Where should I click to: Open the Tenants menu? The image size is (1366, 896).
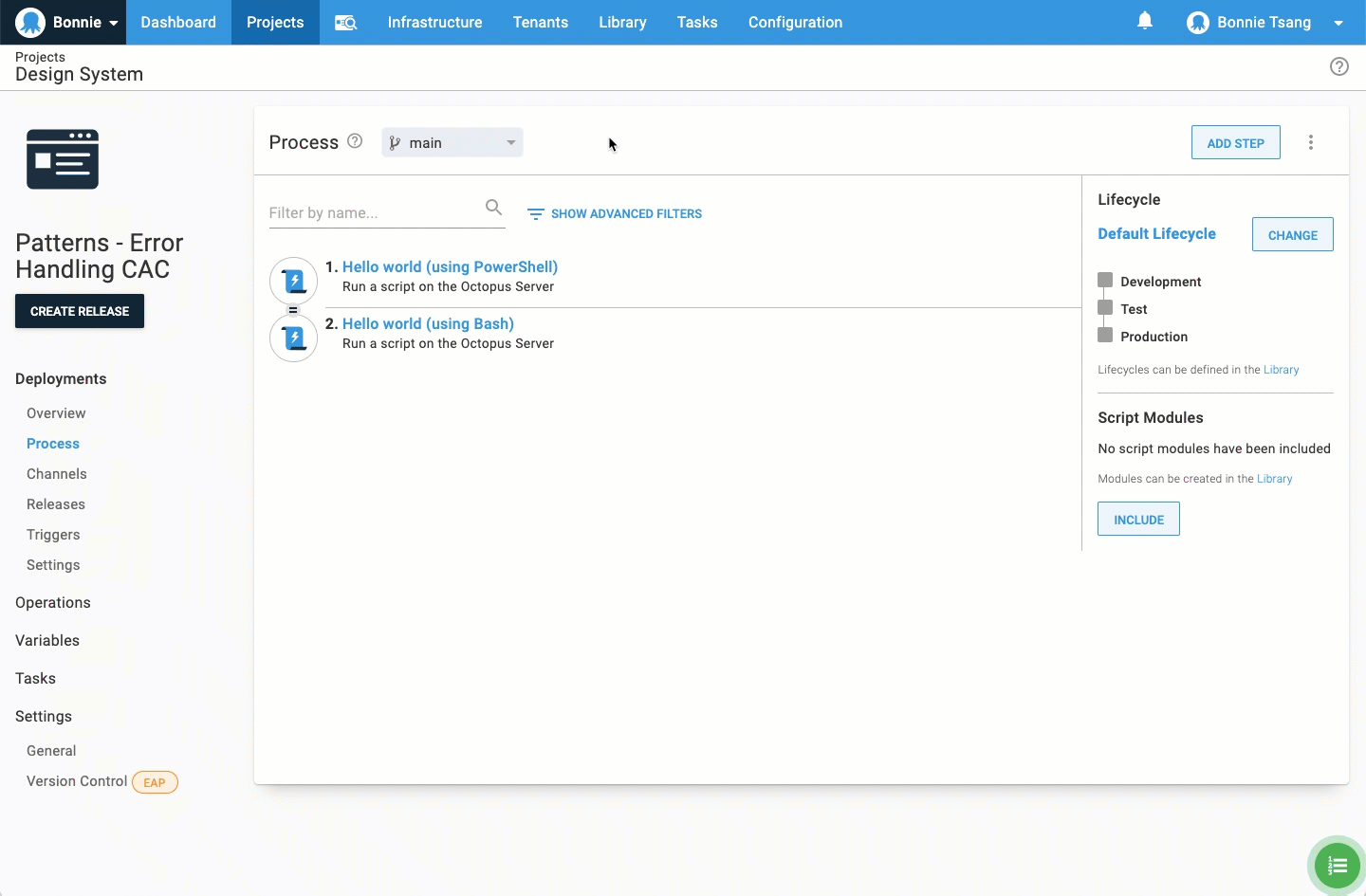point(541,22)
